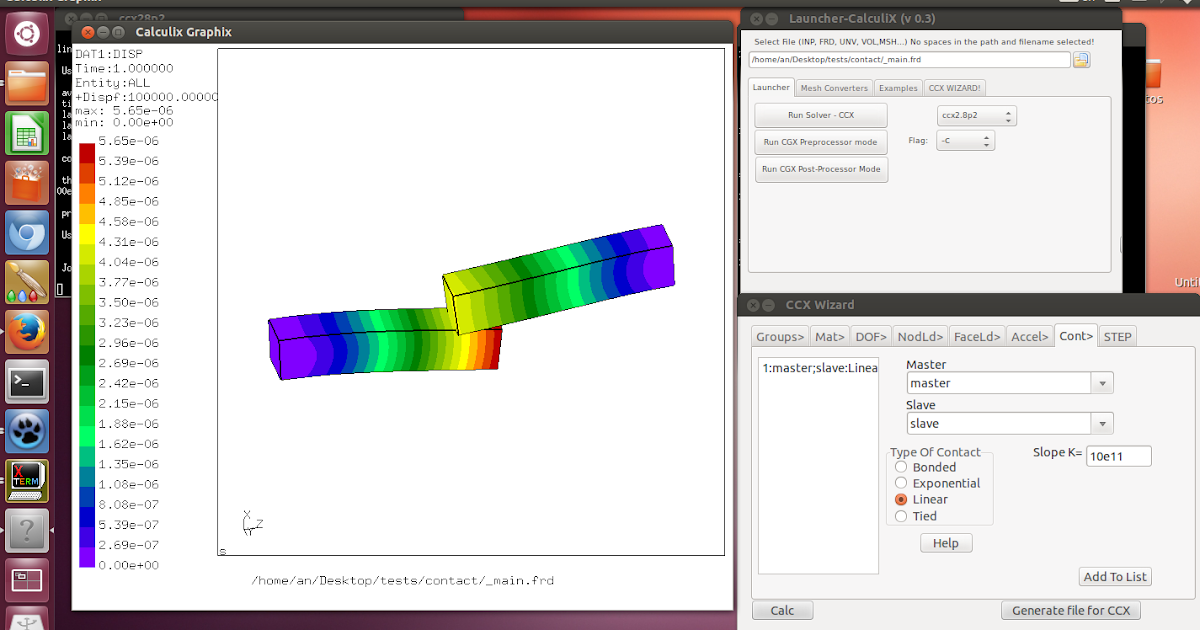Open the Slave selection dropdown
The width and height of the screenshot is (1200, 630).
pyautogui.click(x=1102, y=423)
